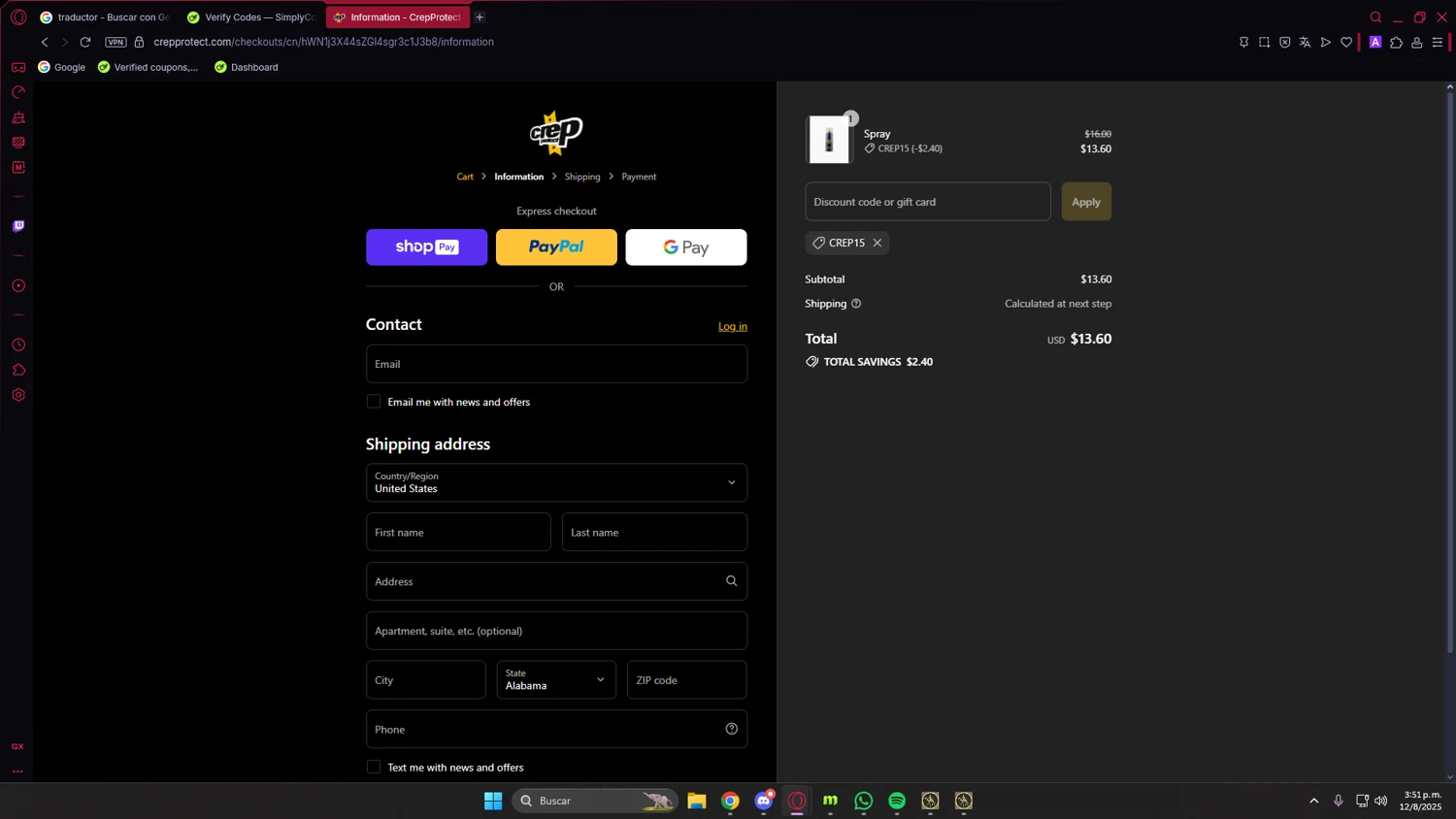Open the Dashboard bookmark
This screenshot has height=819, width=1456.
pyautogui.click(x=246, y=67)
